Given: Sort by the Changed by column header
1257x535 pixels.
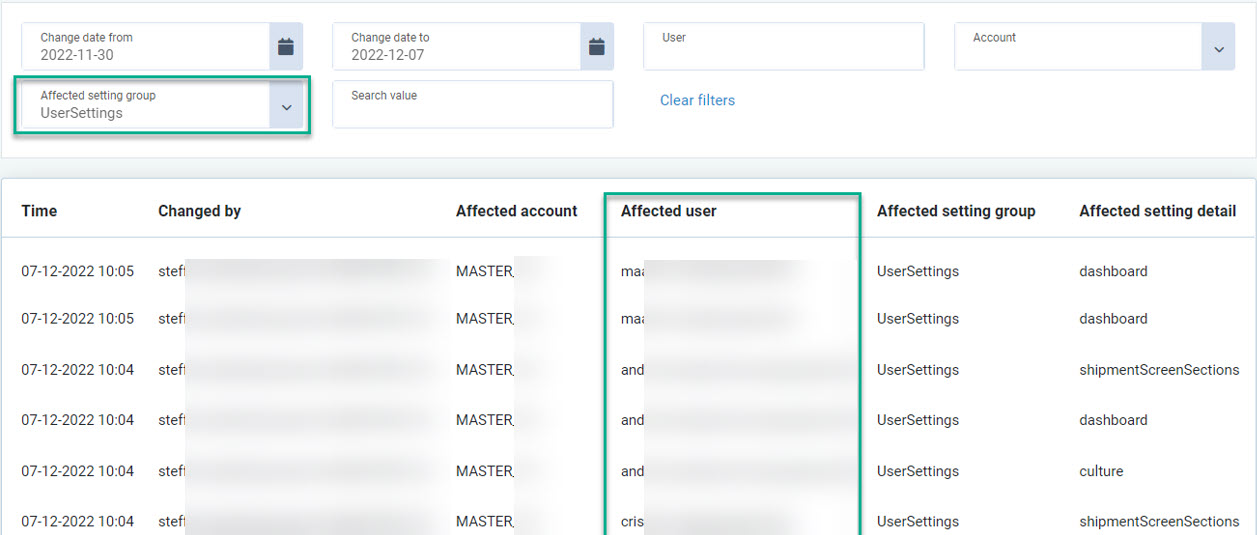Looking at the screenshot, I should (x=199, y=211).
